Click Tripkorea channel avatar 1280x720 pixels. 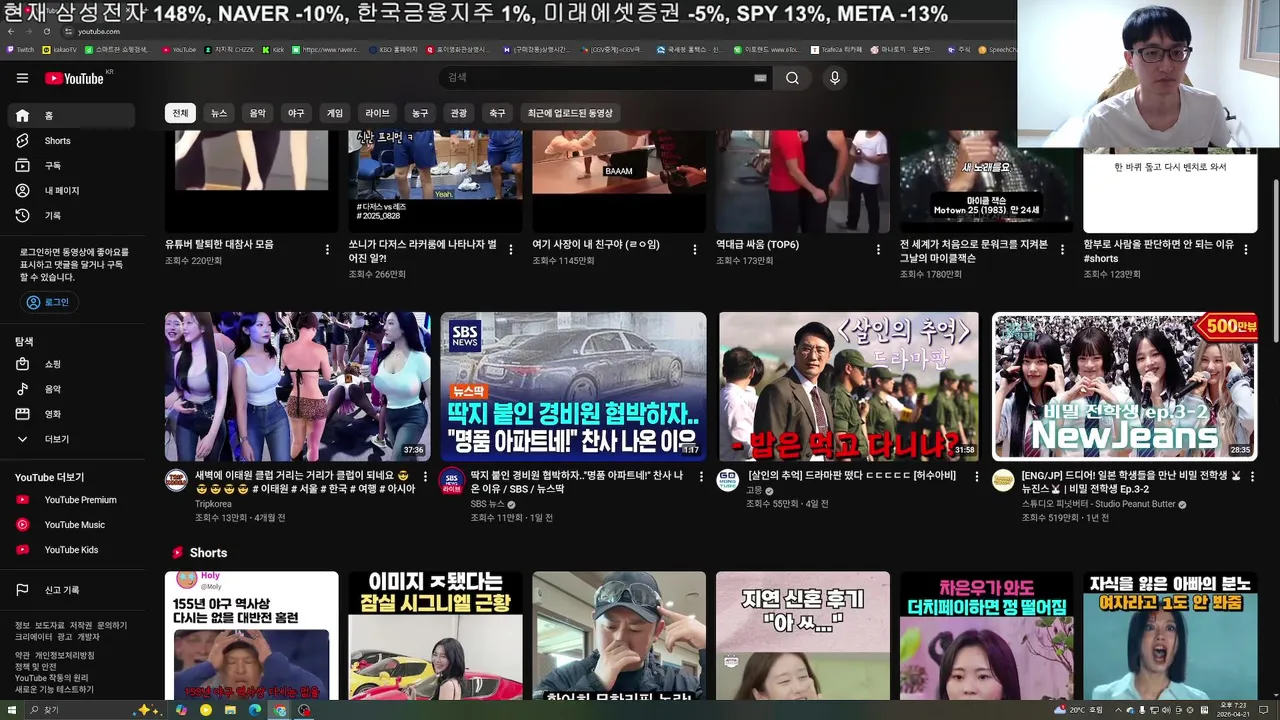click(x=176, y=480)
